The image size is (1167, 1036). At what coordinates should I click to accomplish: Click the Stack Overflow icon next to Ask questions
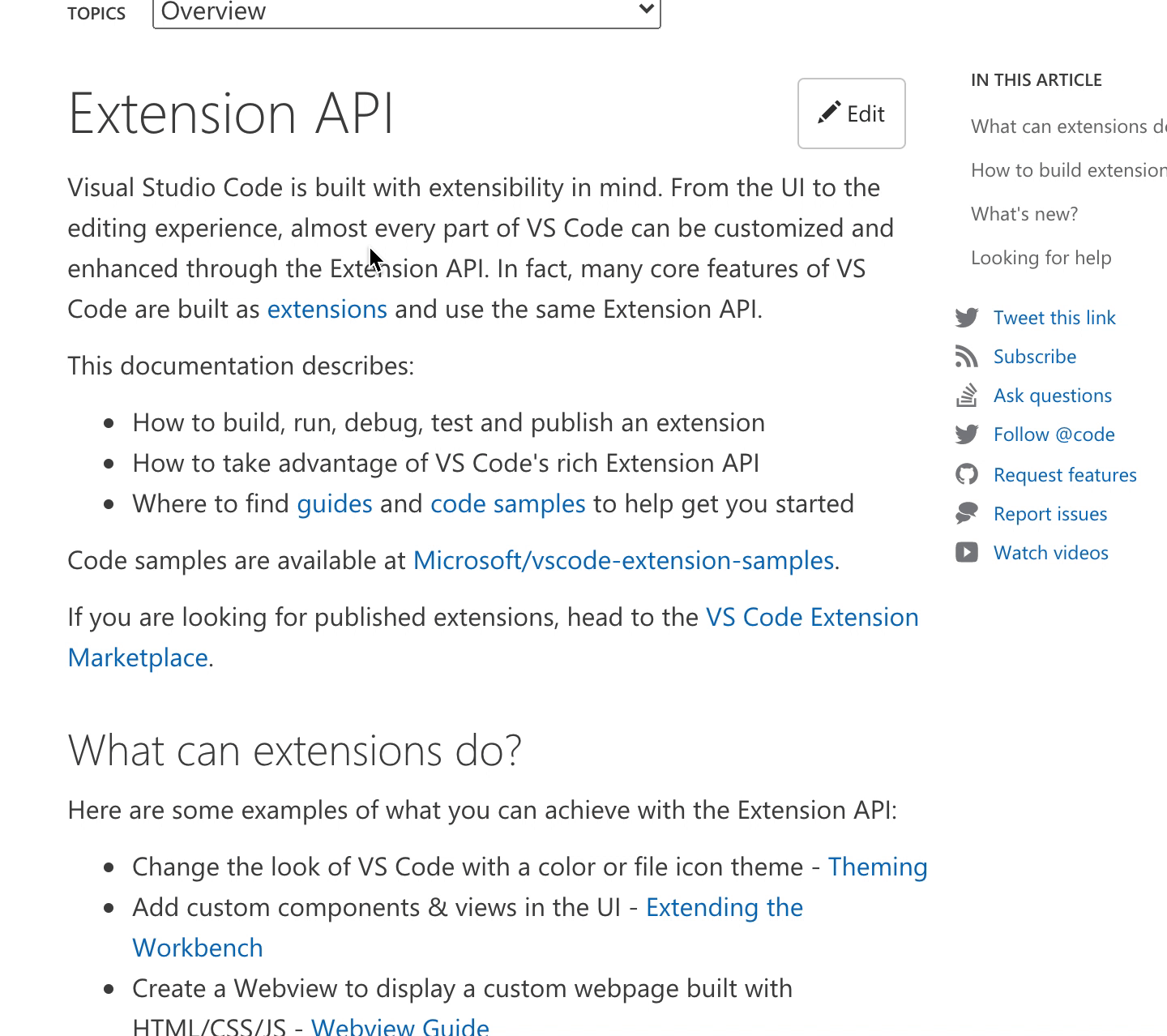coord(967,396)
